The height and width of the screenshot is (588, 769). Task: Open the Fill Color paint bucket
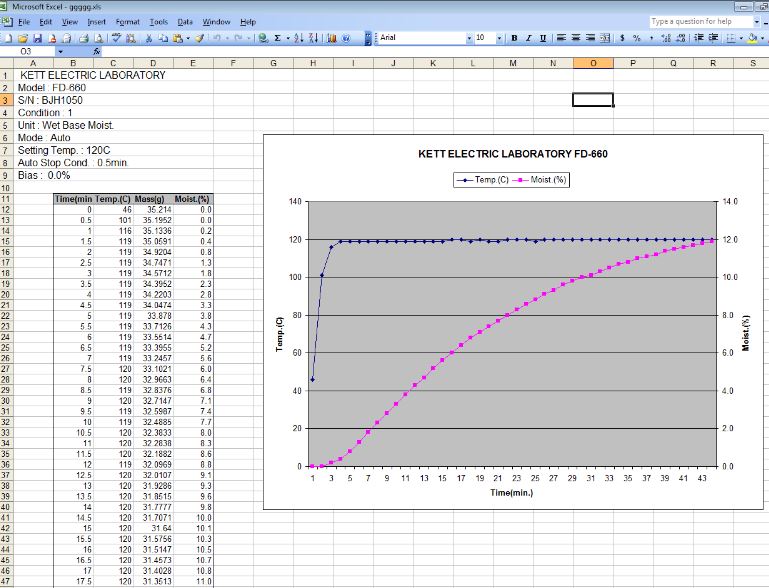[752, 37]
